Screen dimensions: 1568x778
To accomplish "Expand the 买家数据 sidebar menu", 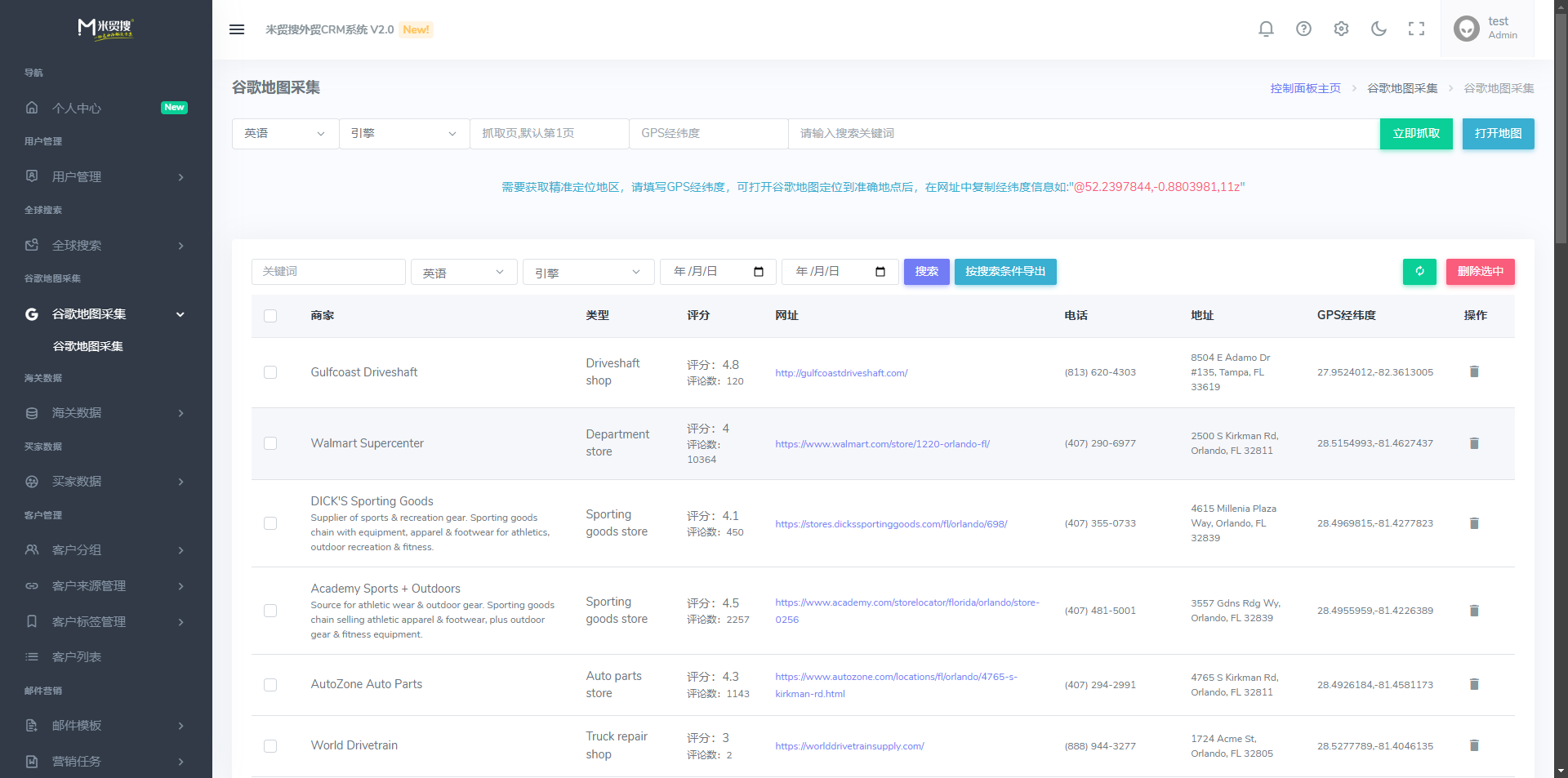I will [x=106, y=482].
